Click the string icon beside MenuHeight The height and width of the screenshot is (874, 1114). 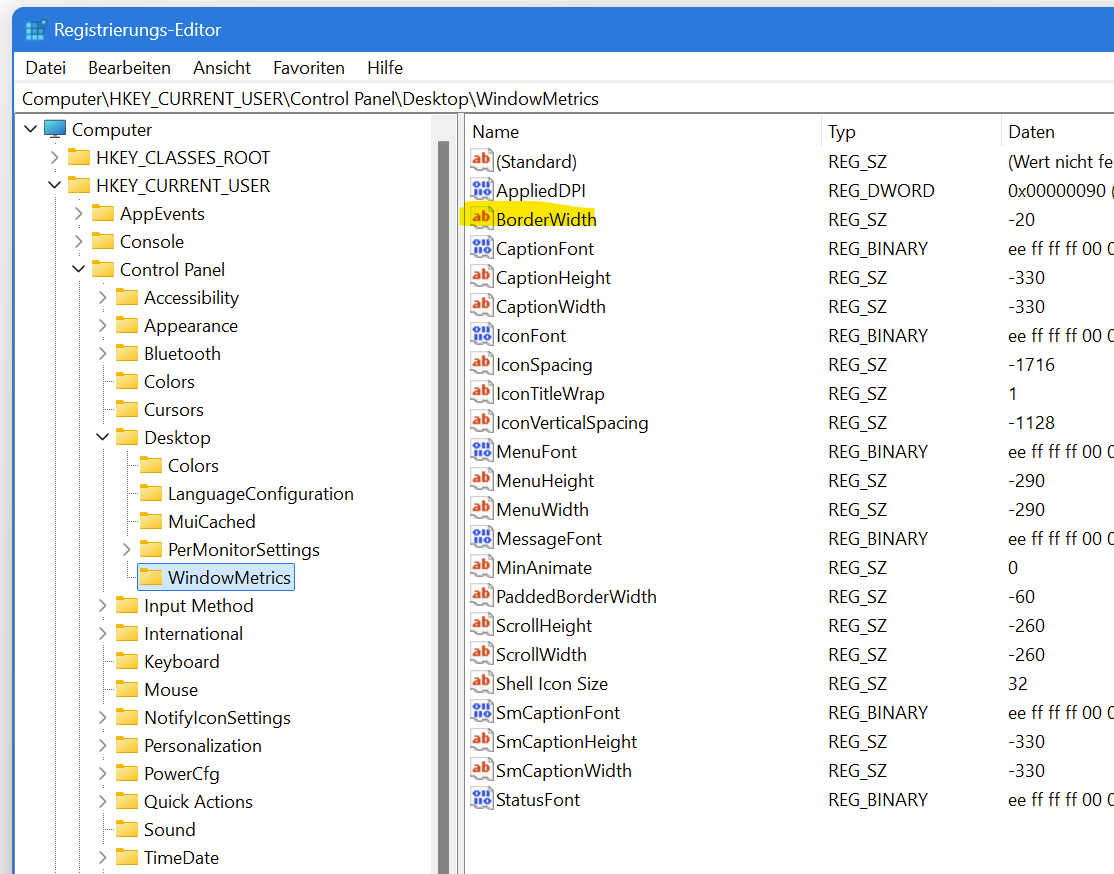(x=482, y=480)
